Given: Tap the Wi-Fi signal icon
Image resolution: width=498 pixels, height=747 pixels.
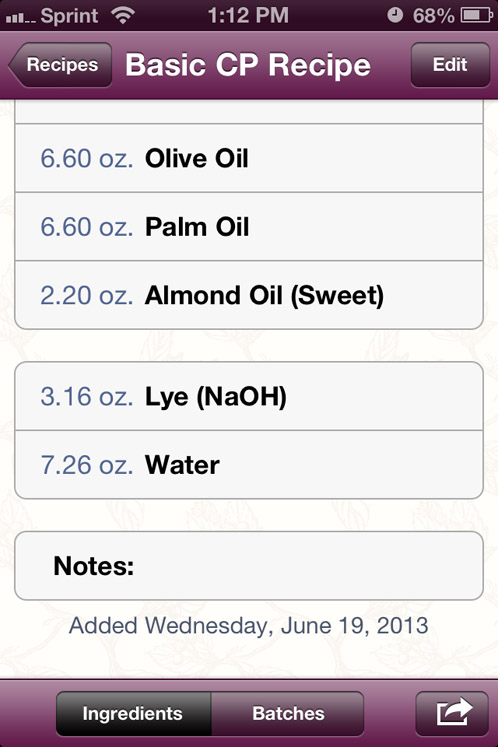Looking at the screenshot, I should tap(123, 15).
